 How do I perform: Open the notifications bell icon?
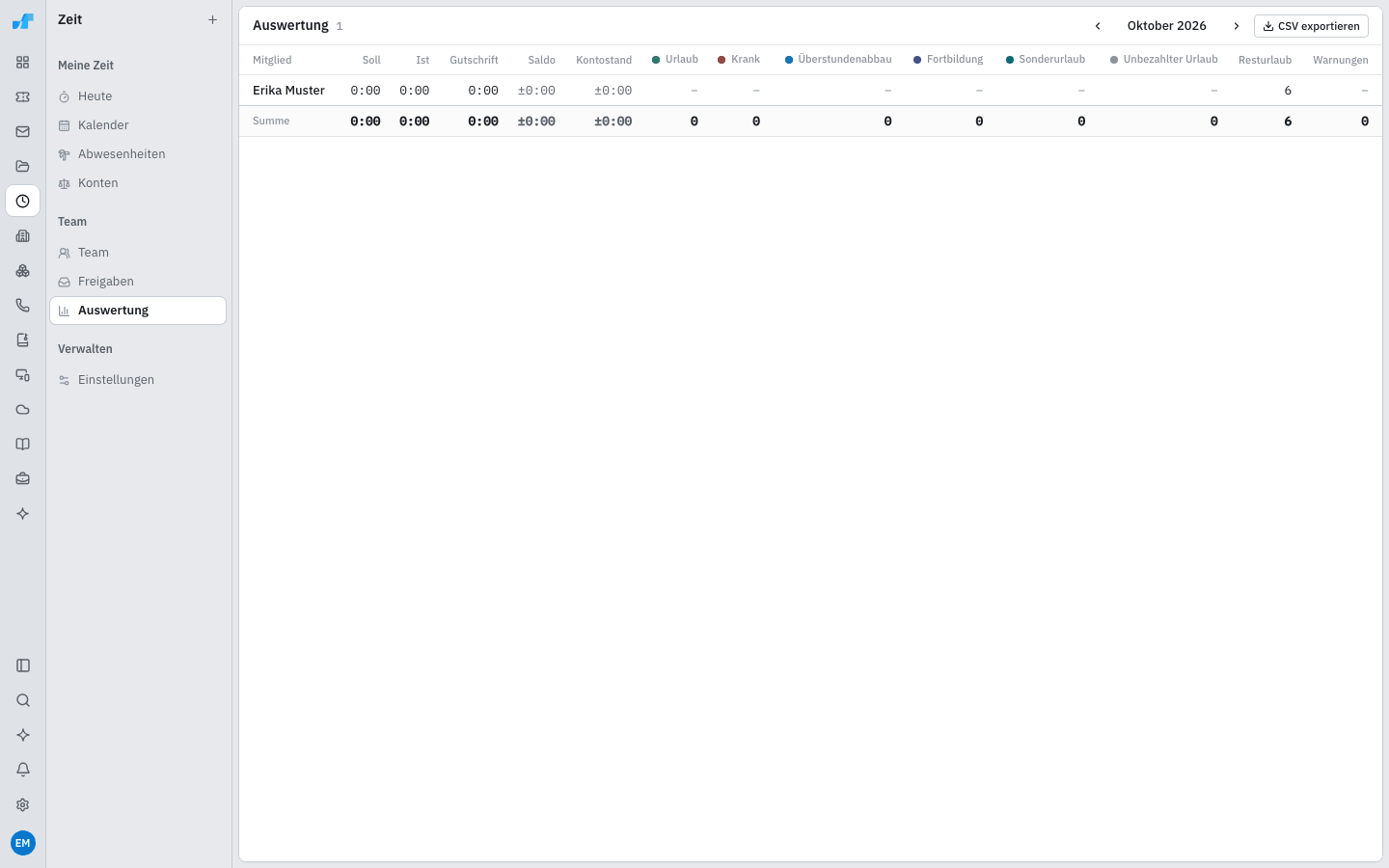(x=23, y=770)
